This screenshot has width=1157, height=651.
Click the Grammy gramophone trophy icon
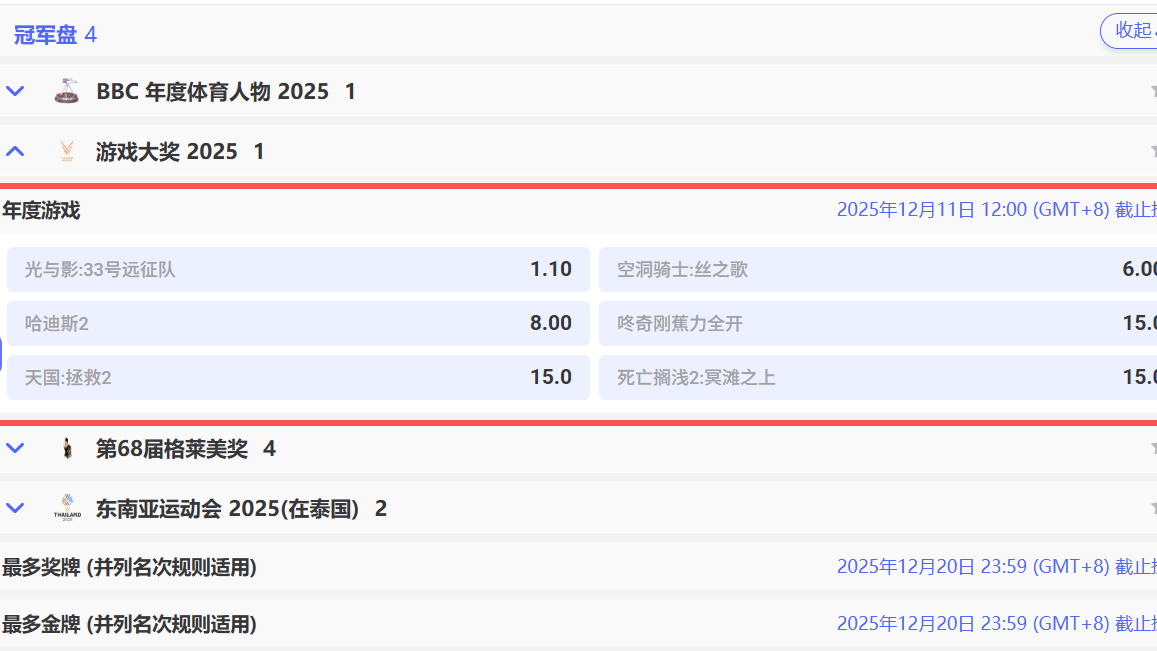point(67,448)
